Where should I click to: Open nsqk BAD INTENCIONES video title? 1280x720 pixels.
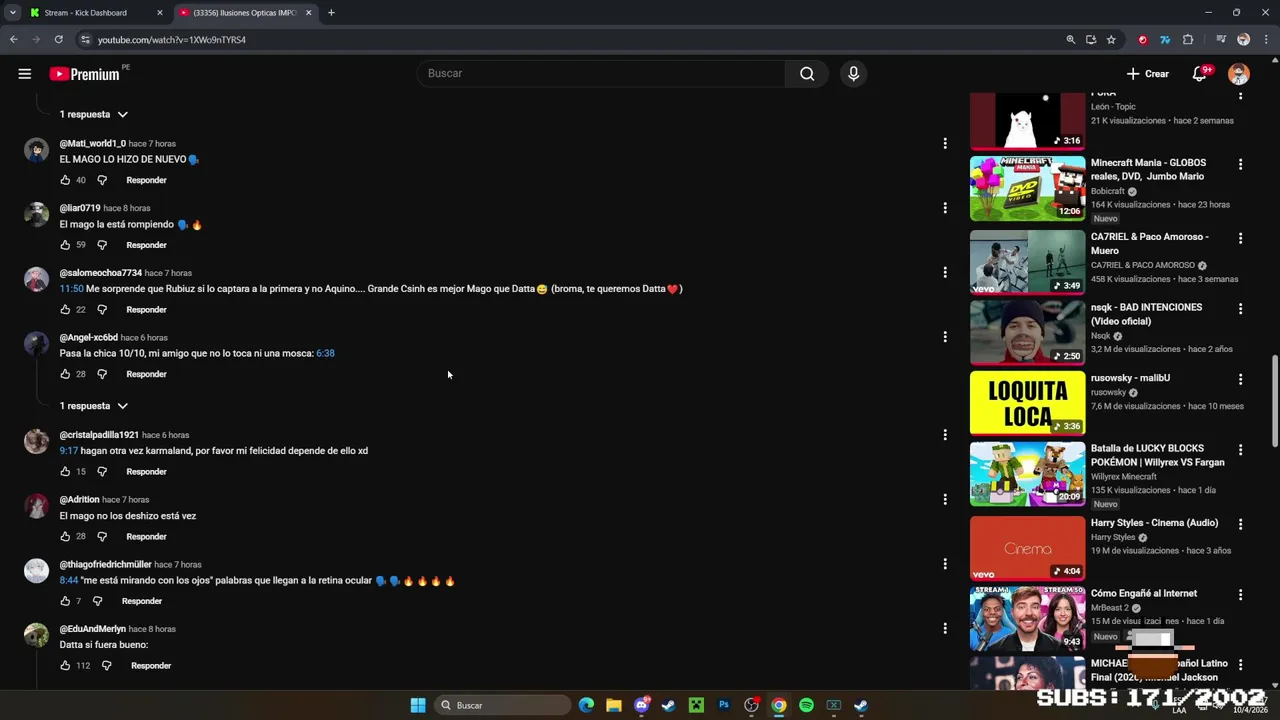(x=1146, y=314)
